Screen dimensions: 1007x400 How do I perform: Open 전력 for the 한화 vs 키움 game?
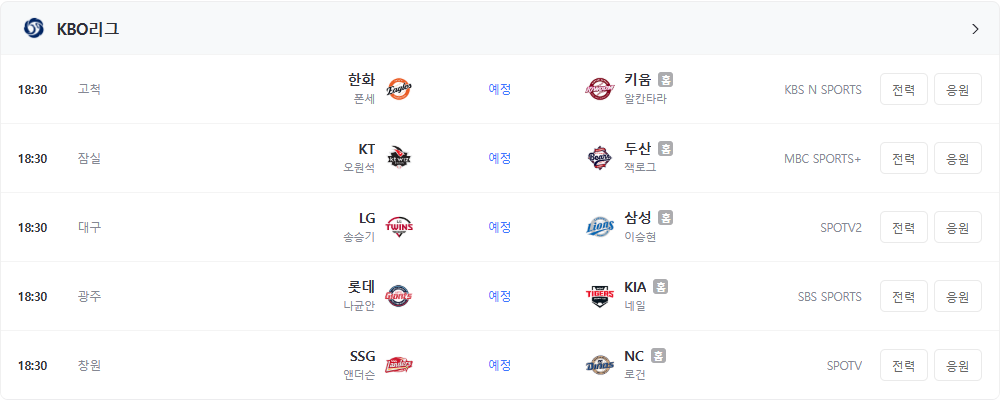904,89
